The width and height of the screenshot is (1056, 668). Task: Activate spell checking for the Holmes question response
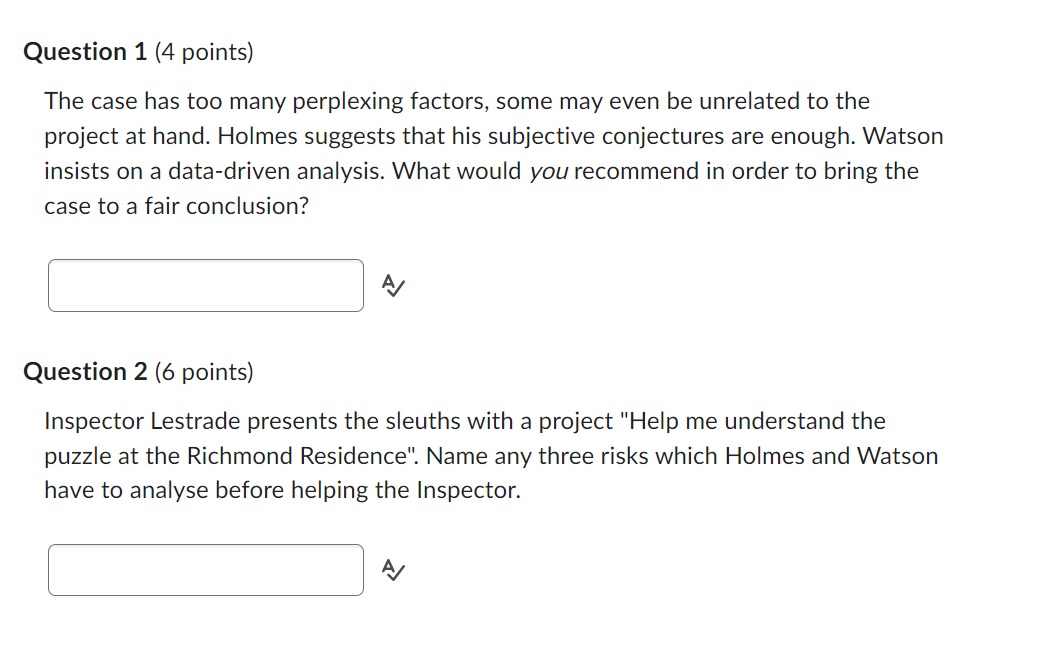click(x=391, y=286)
